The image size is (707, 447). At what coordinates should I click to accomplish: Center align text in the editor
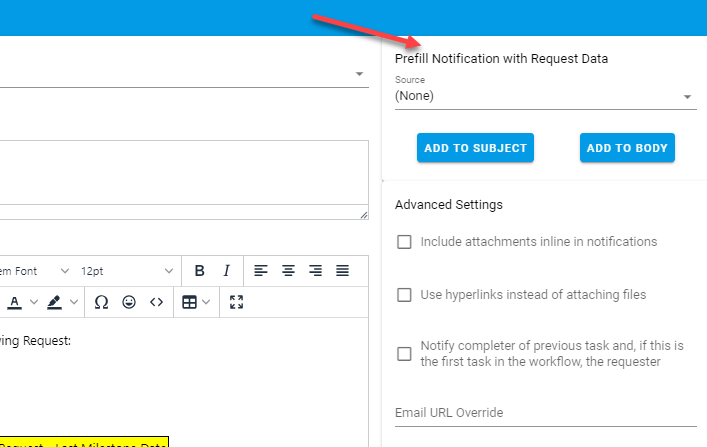click(288, 271)
